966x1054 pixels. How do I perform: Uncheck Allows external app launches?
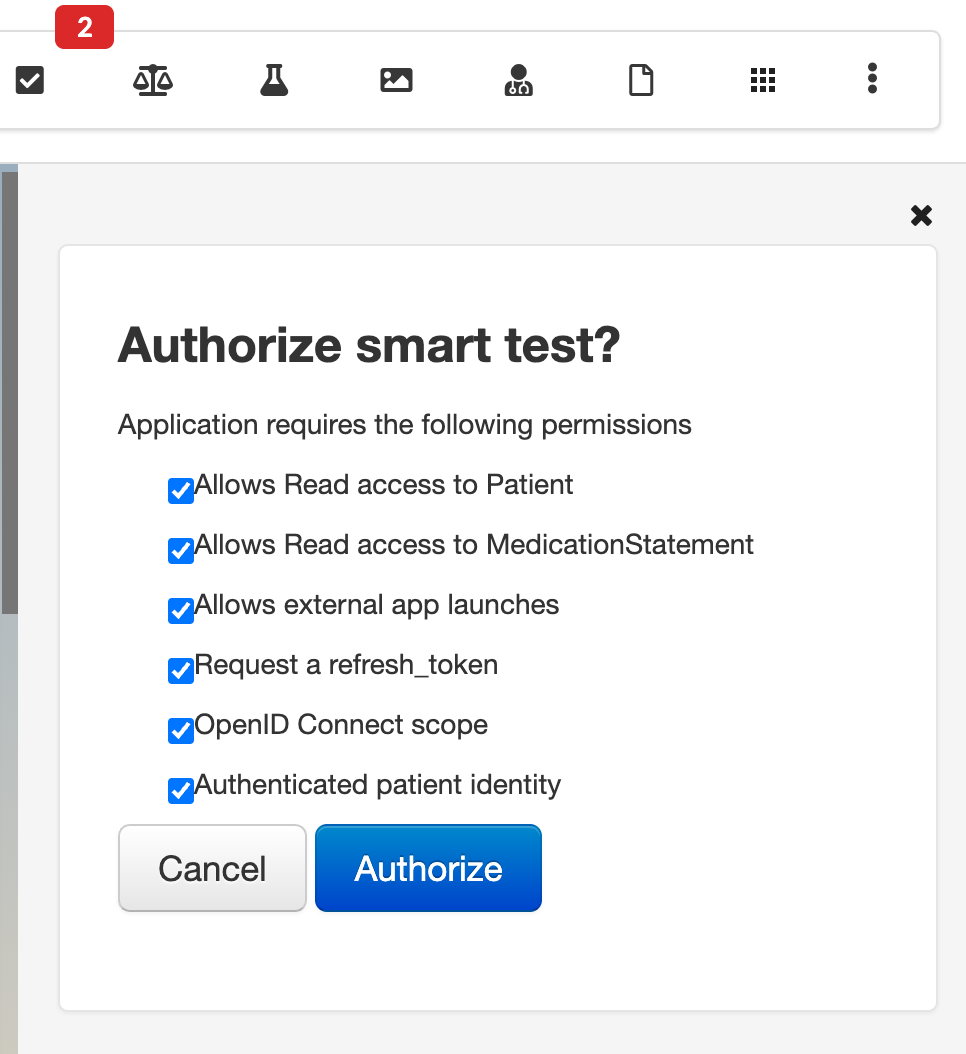(x=180, y=610)
